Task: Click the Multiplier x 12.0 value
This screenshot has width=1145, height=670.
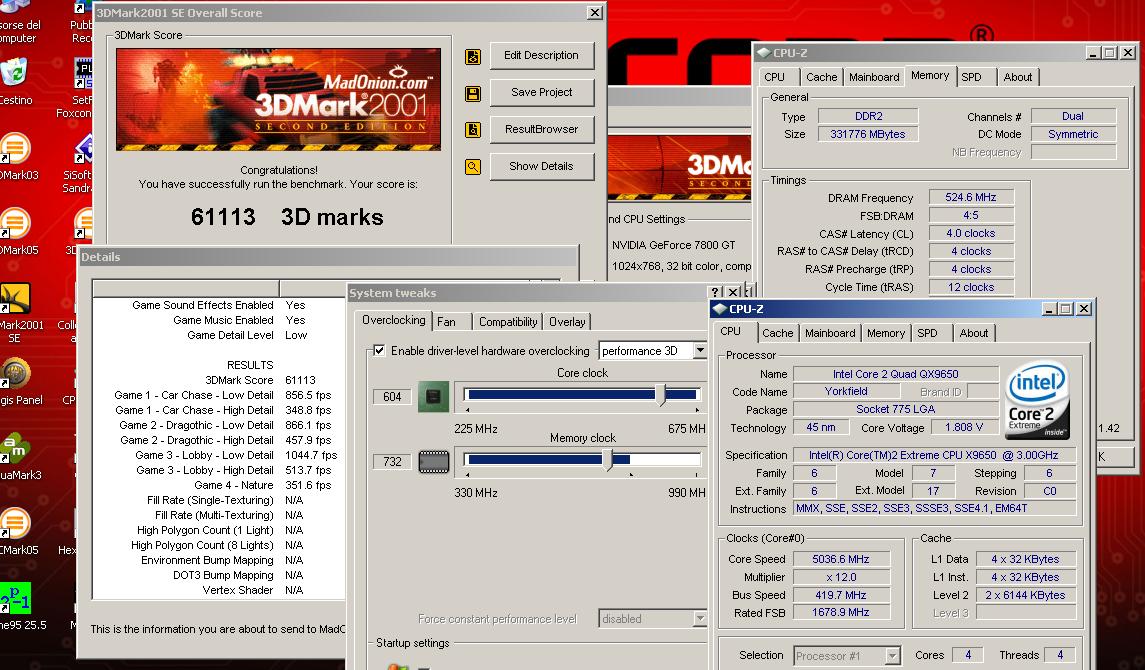Action: click(840, 577)
